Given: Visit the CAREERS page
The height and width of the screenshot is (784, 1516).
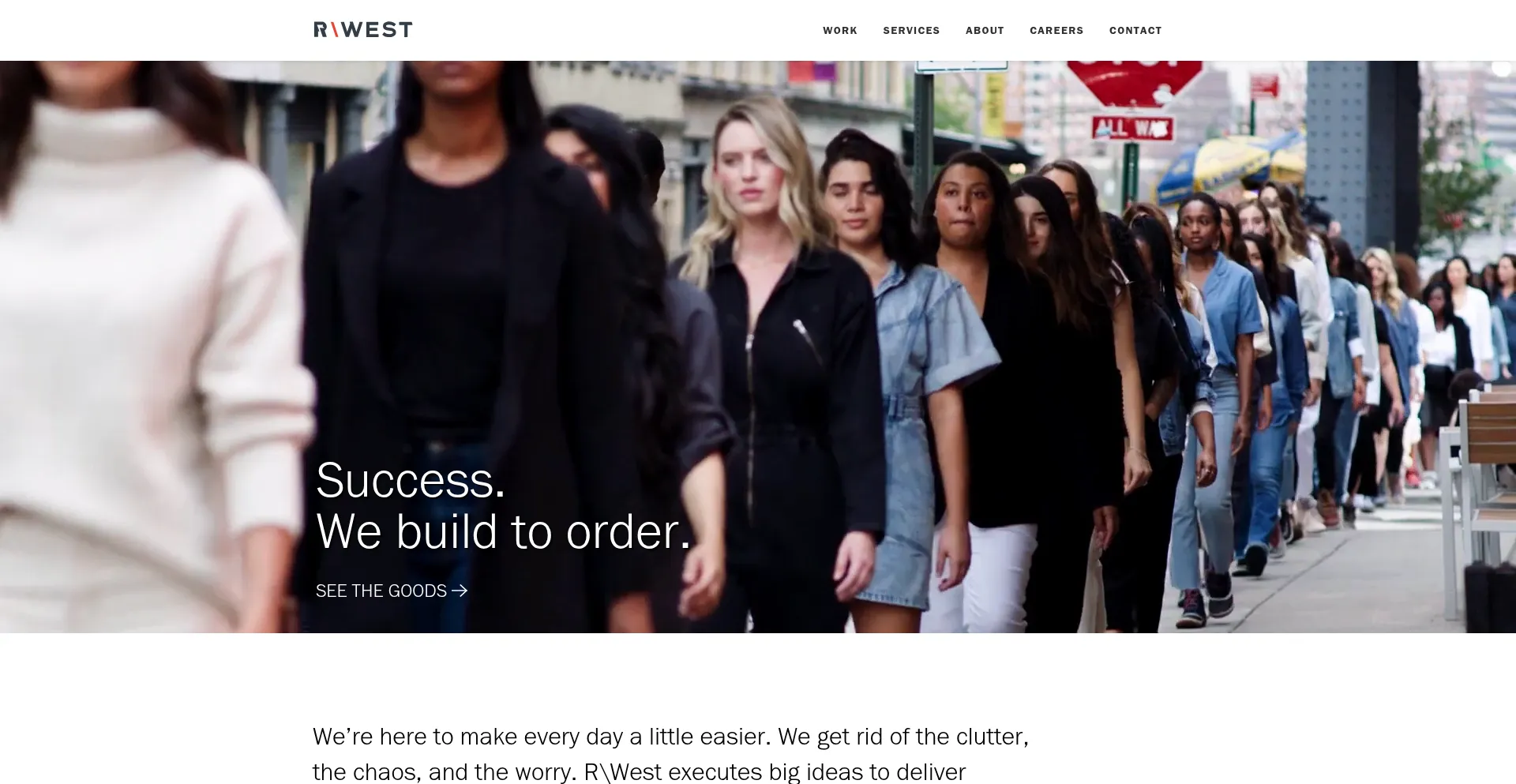Looking at the screenshot, I should point(1056,31).
